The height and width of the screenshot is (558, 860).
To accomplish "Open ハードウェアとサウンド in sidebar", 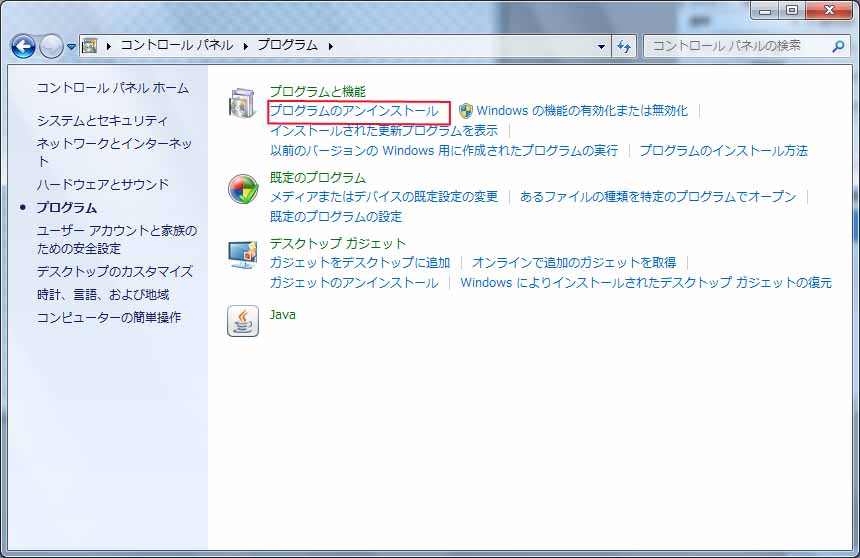I will click(x=103, y=184).
